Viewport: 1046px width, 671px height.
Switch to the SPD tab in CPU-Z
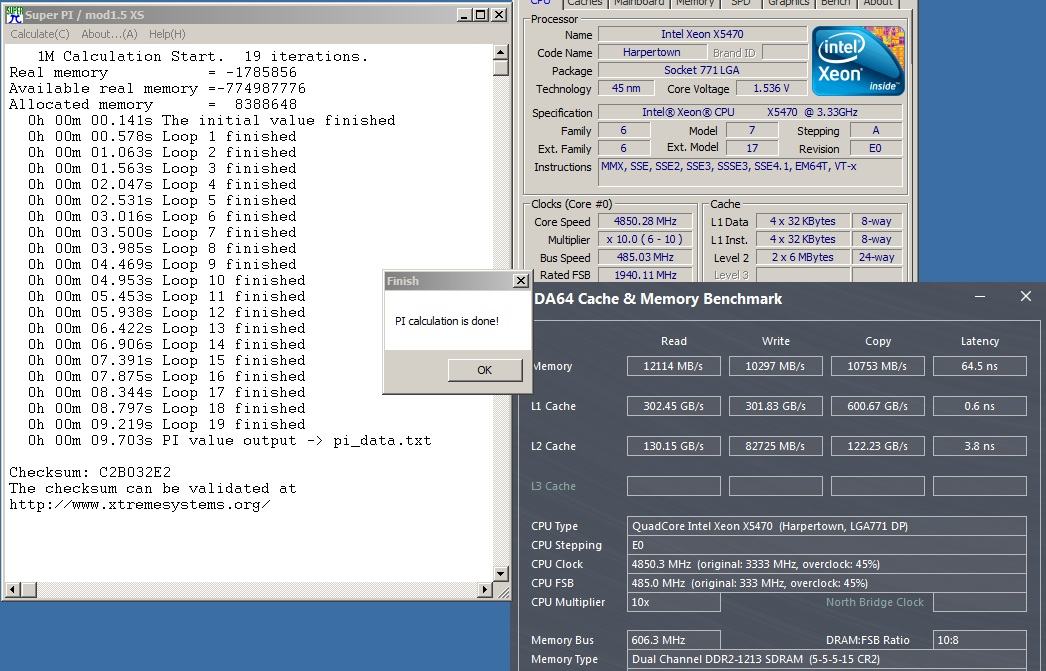pyautogui.click(x=740, y=3)
